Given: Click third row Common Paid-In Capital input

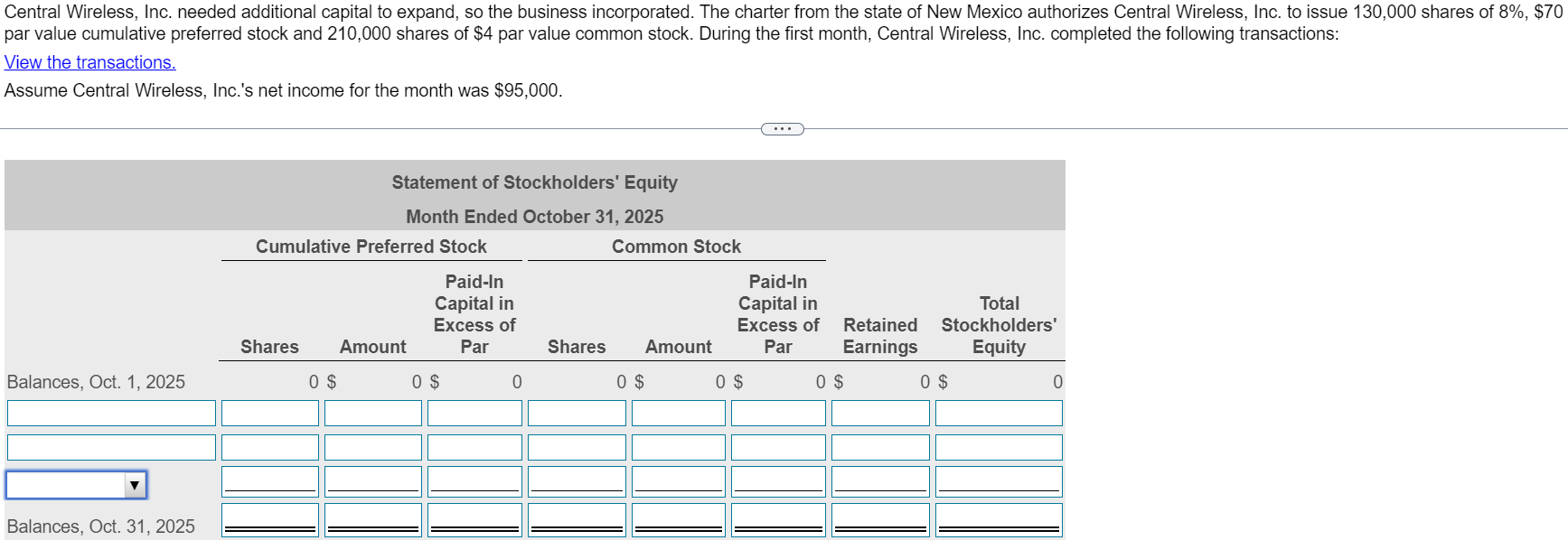Looking at the screenshot, I should point(778,482).
